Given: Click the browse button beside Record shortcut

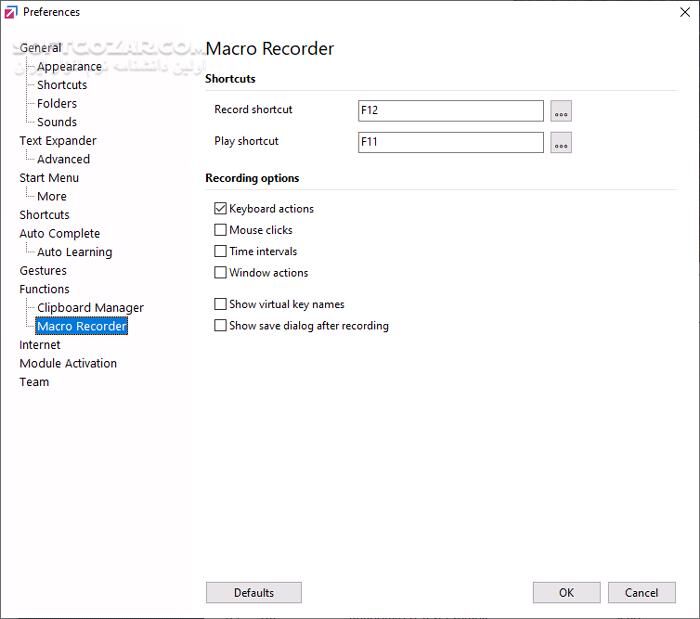Looking at the screenshot, I should [561, 111].
